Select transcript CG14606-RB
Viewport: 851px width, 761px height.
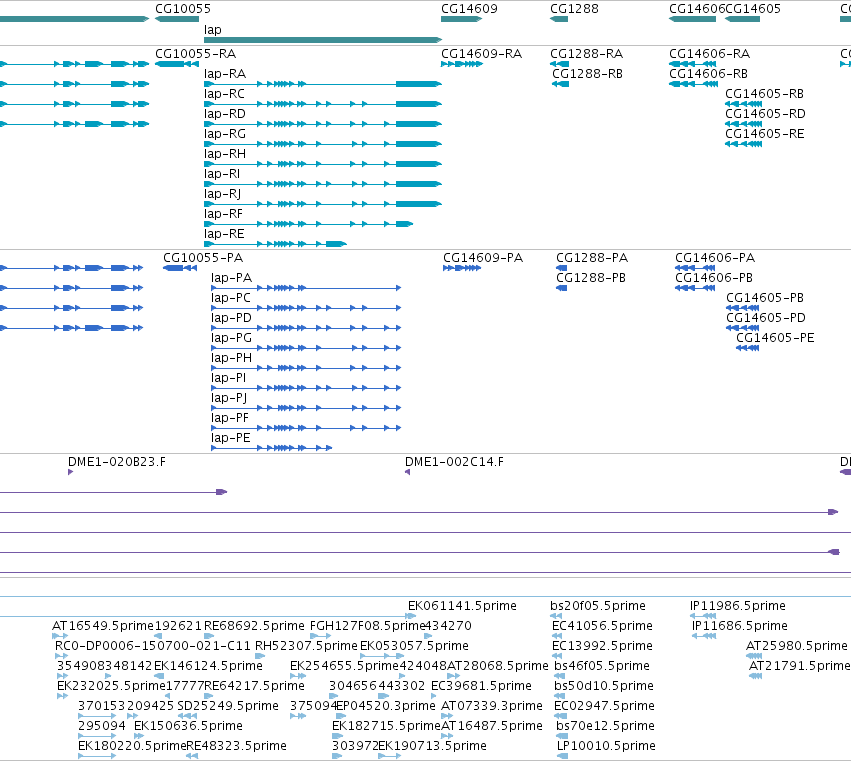(708, 74)
